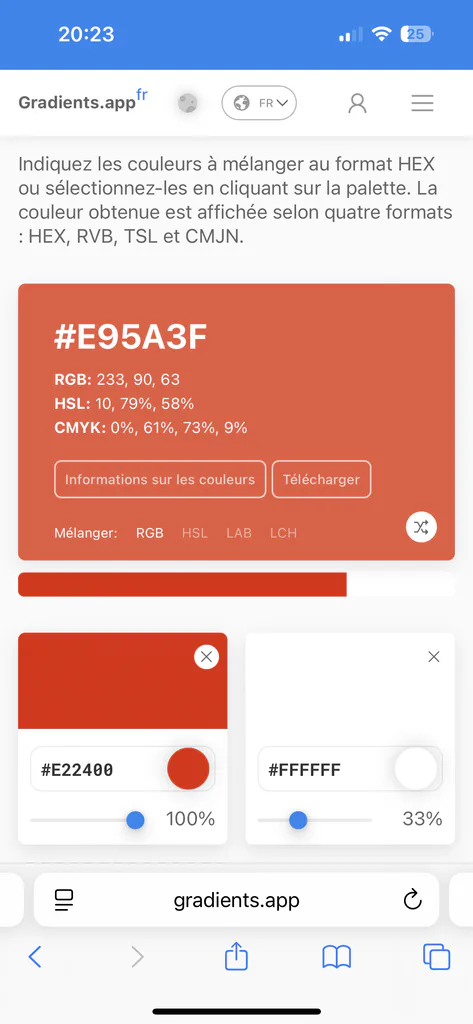Remove the white #FFFFFF color card
473x1024 pixels.
click(x=434, y=656)
